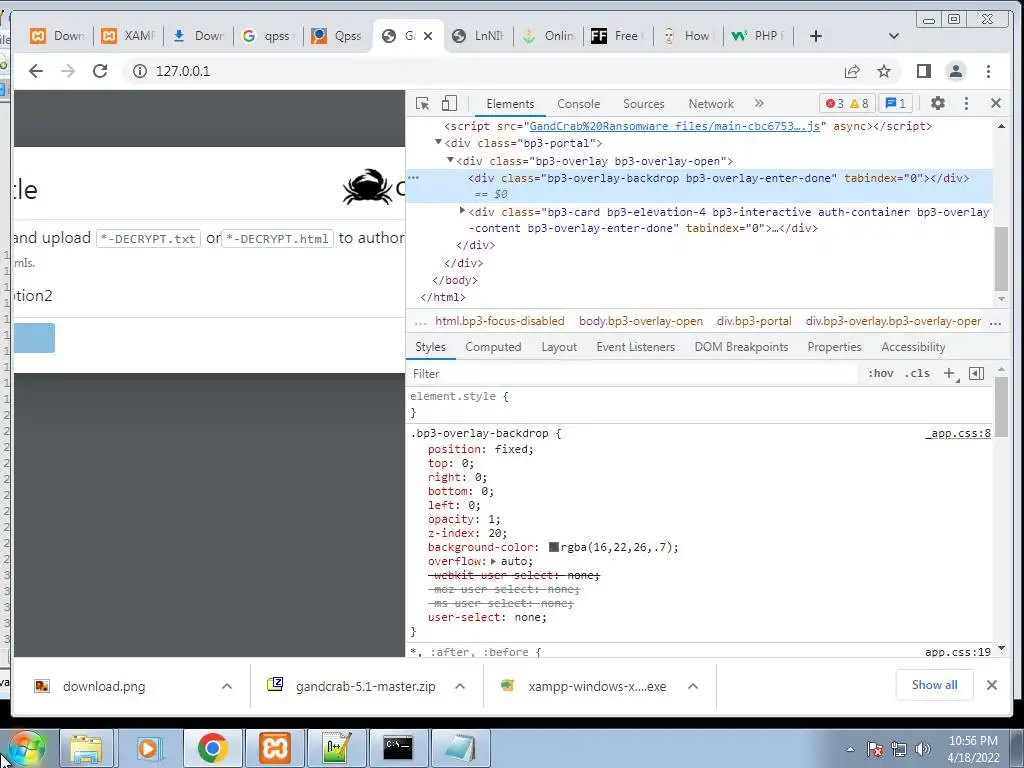This screenshot has height=768, width=1024.
Task: Go back in browser history
Action: [36, 71]
